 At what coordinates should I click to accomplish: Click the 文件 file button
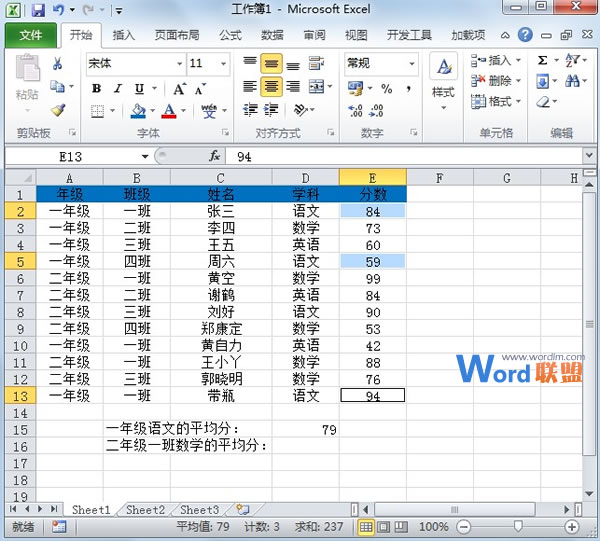pyautogui.click(x=31, y=35)
